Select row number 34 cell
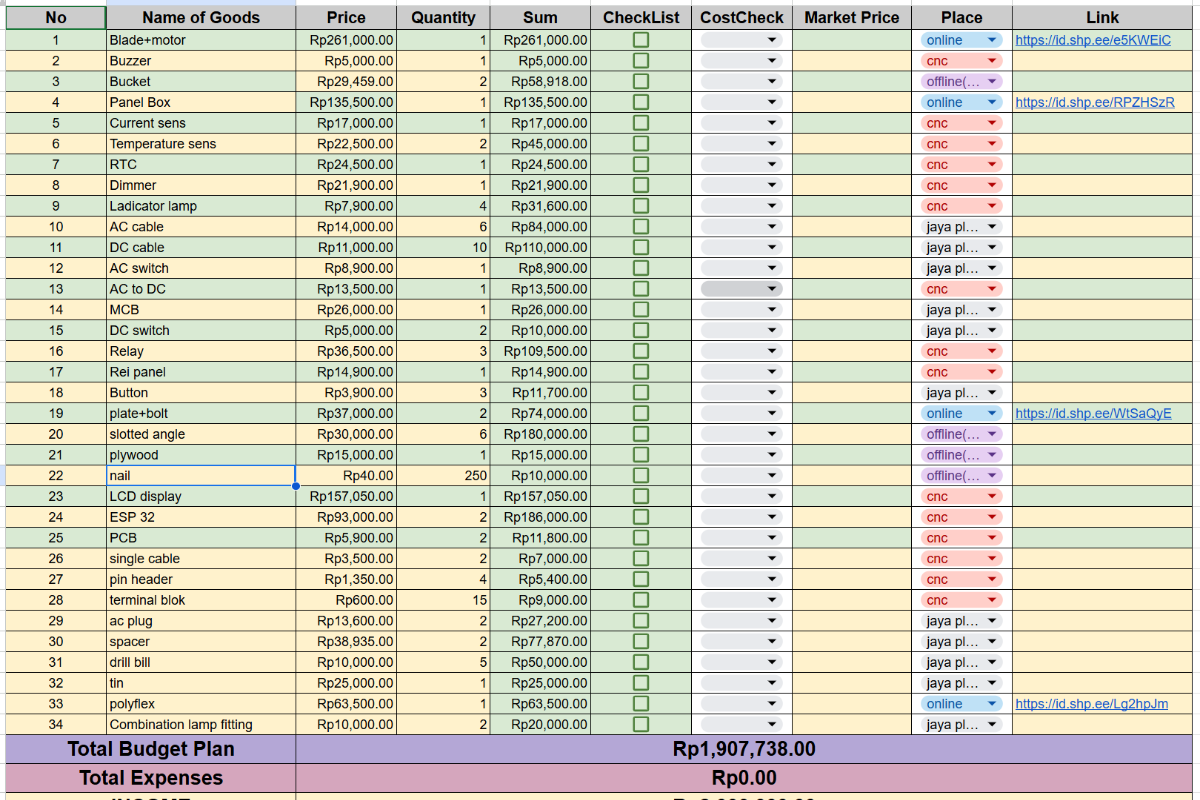The image size is (1200, 800). coord(56,725)
